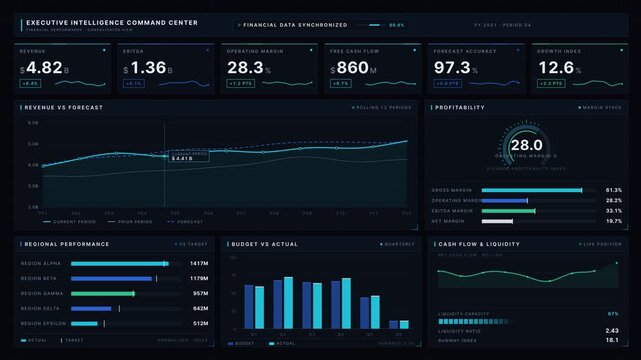This screenshot has height=360, width=641.
Task: Click the 28.3% operating margin value
Action: coord(249,68)
